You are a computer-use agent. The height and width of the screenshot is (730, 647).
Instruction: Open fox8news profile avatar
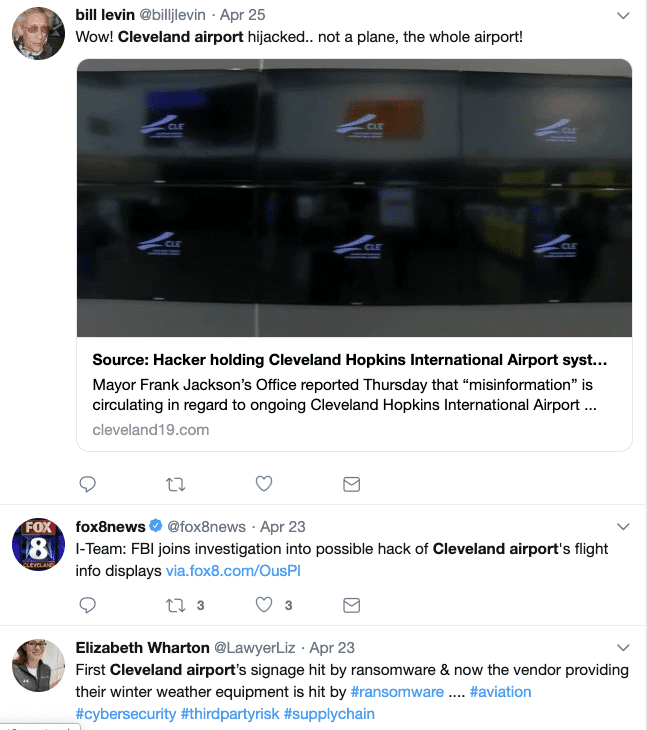[38, 545]
